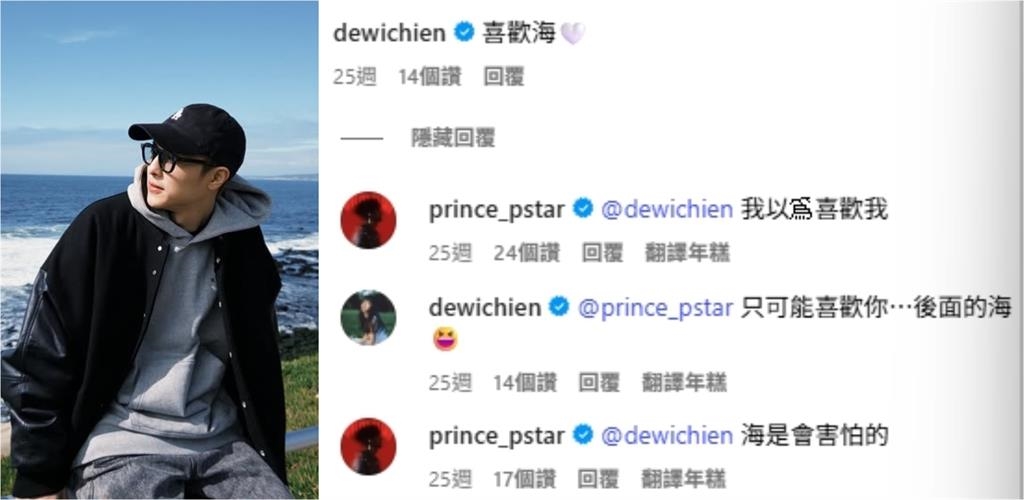This screenshot has width=1024, height=500.
Task: Translate the 海是會害怕的 comment
Action: [684, 478]
